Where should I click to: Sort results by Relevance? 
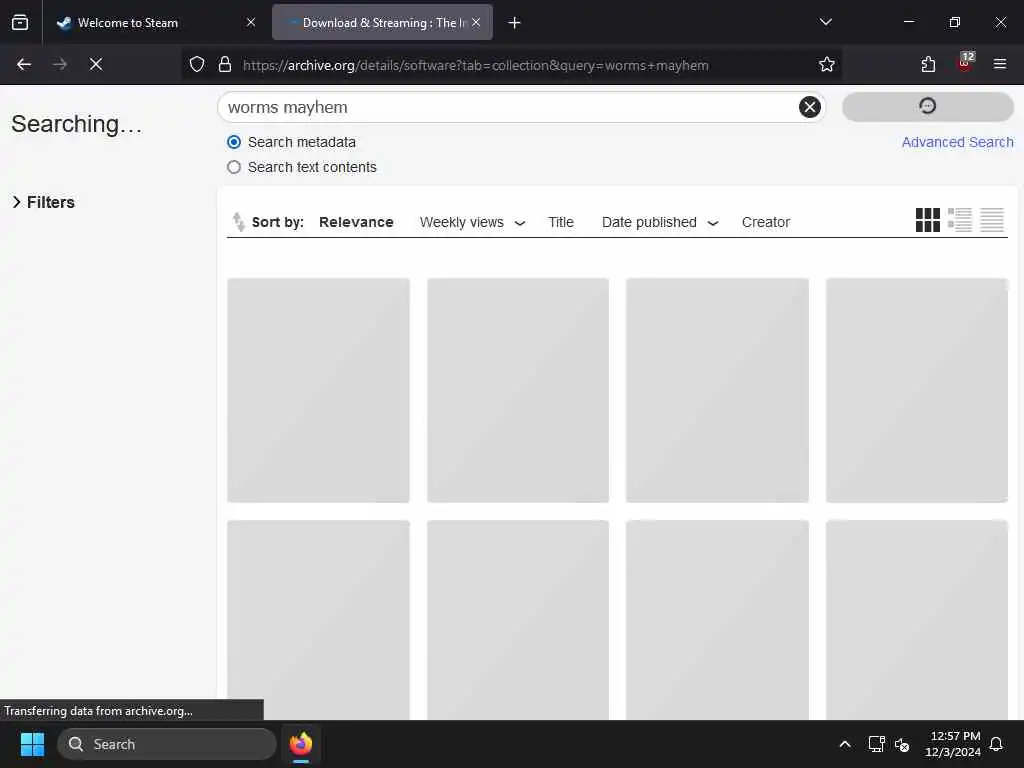[356, 222]
